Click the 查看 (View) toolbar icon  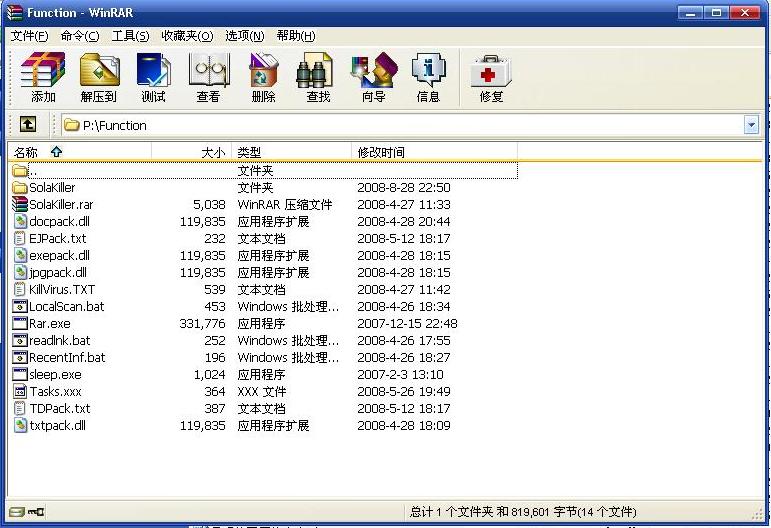point(208,77)
